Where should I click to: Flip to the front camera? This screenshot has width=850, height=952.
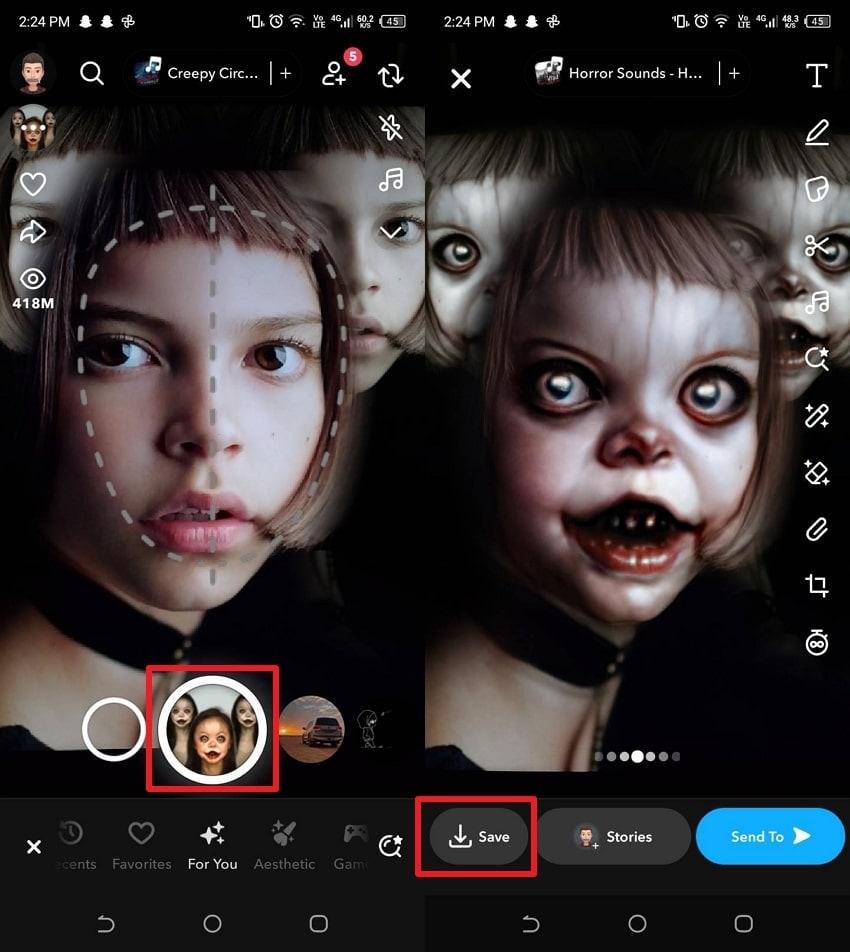pyautogui.click(x=390, y=73)
